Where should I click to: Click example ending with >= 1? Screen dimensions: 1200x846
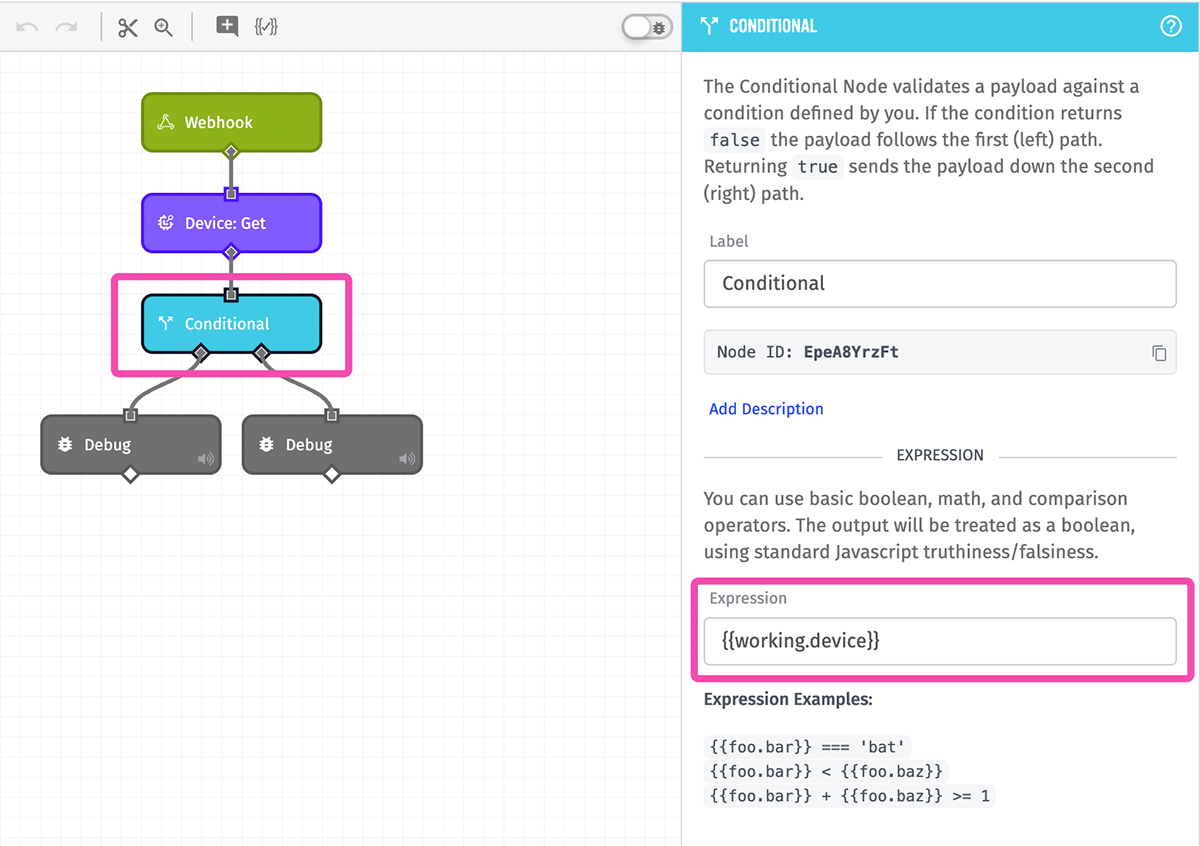pyautogui.click(x=849, y=796)
